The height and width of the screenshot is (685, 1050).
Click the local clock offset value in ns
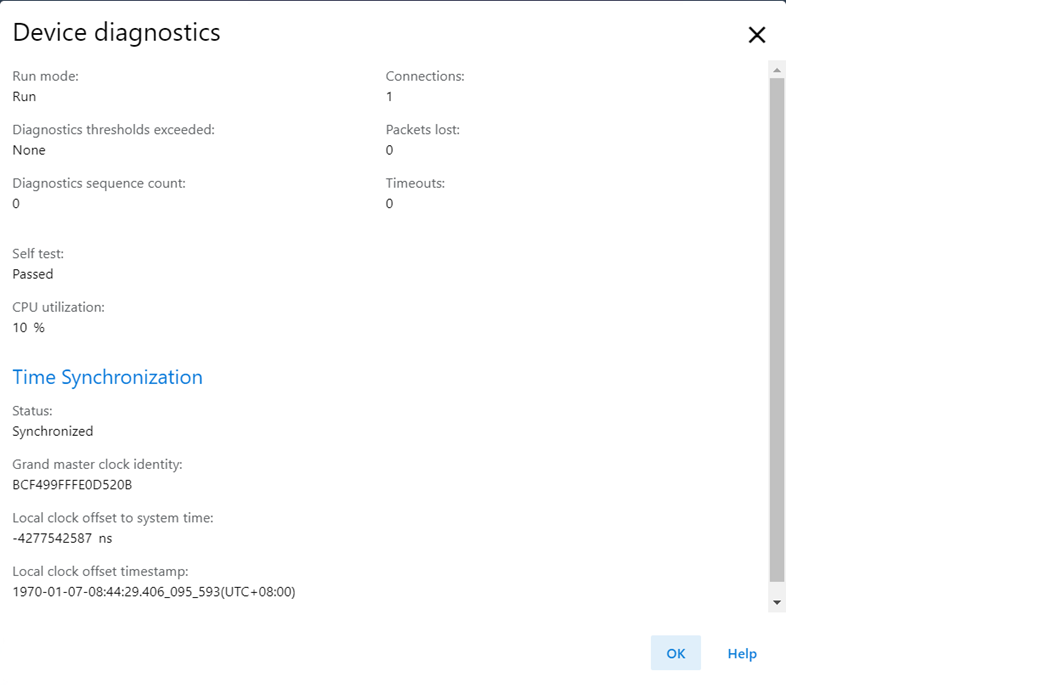[x=62, y=538]
